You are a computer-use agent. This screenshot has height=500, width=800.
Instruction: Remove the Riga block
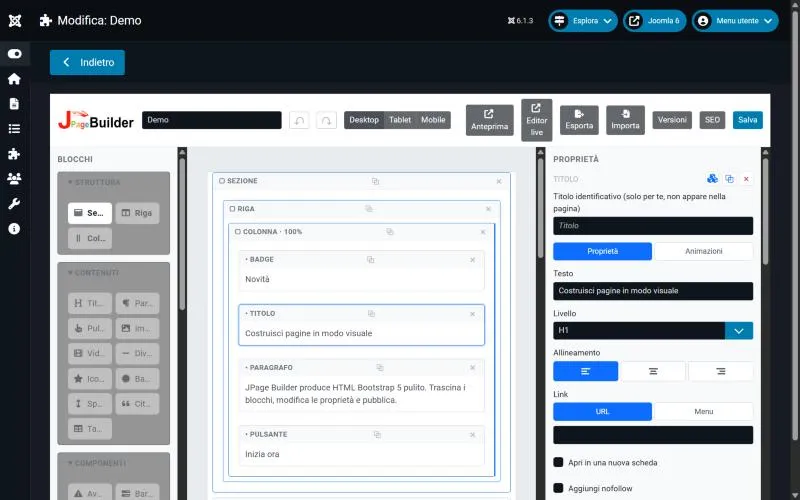click(x=488, y=209)
